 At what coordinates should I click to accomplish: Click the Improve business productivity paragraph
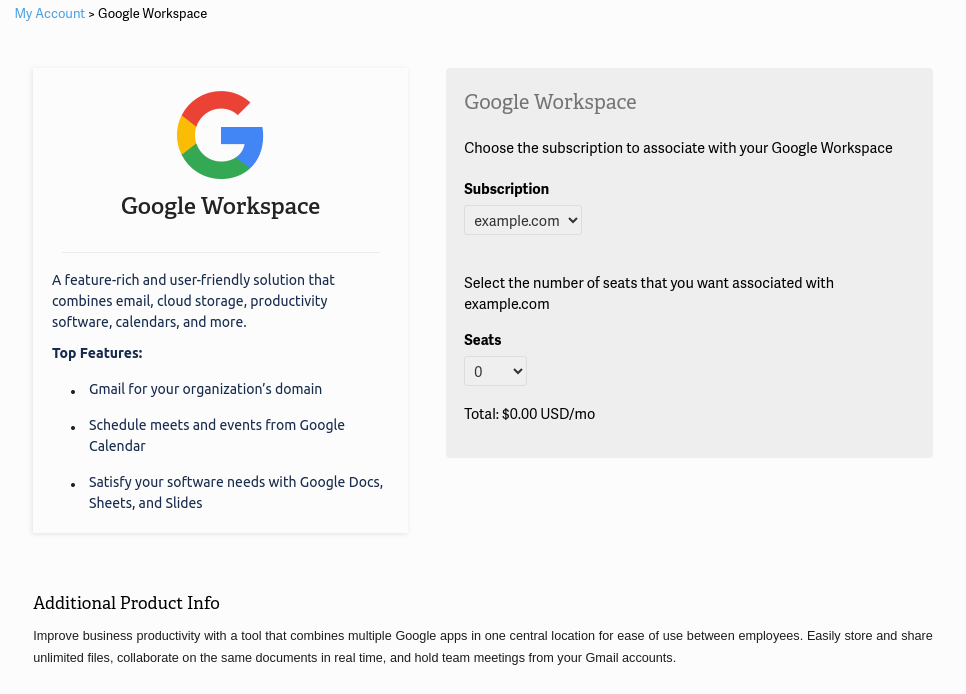[482, 646]
